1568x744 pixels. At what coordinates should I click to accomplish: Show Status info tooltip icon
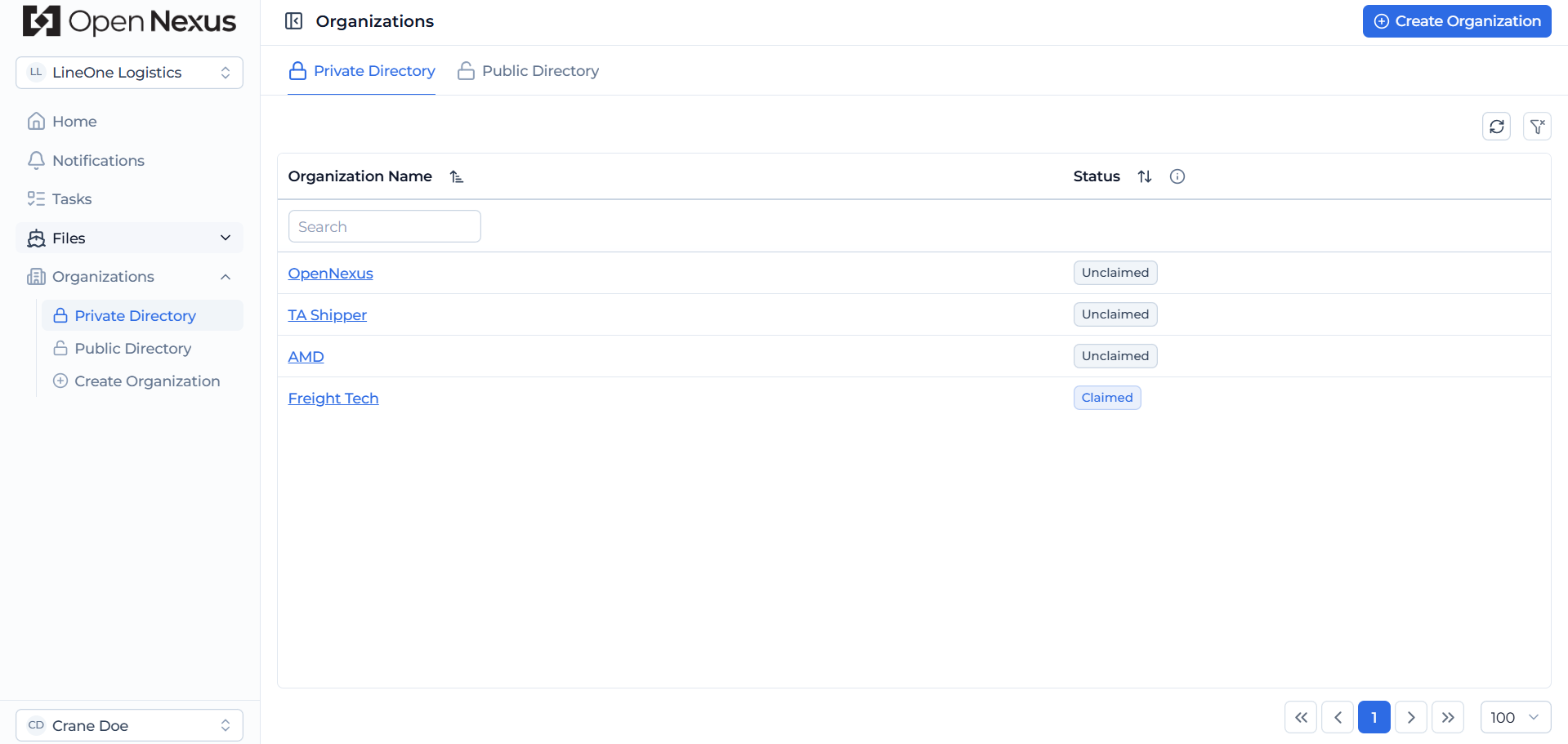[x=1177, y=176]
